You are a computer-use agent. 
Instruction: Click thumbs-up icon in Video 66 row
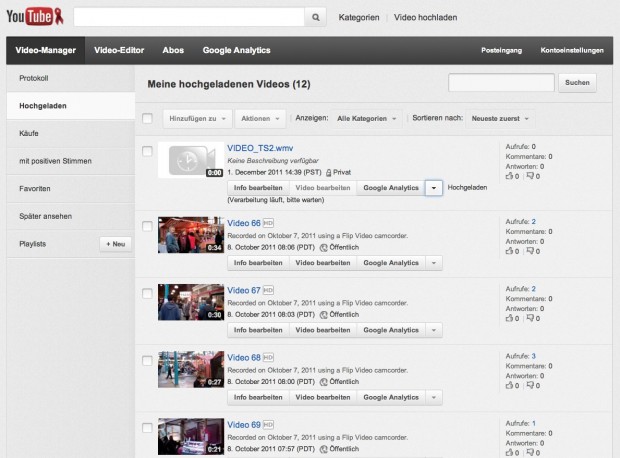509,251
